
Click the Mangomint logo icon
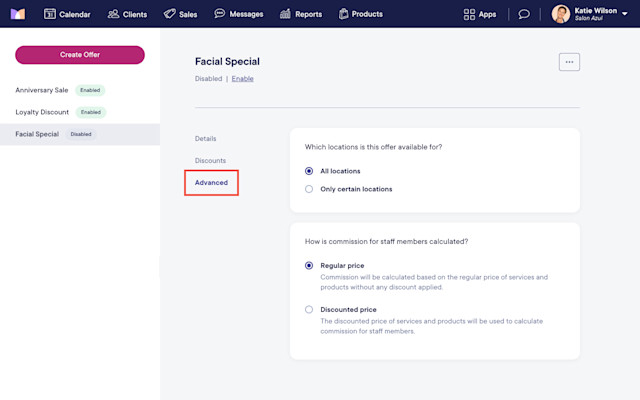(18, 14)
